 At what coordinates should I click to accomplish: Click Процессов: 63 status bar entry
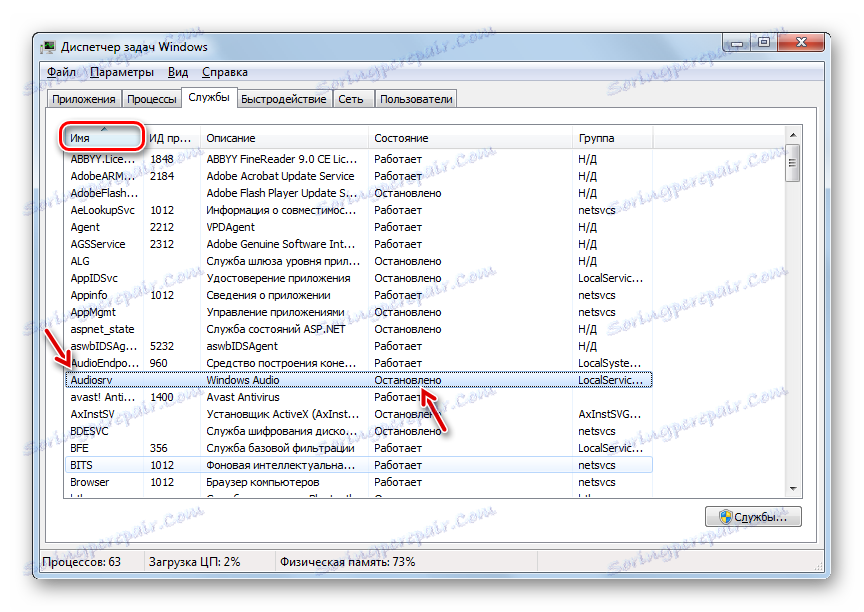pos(82,562)
